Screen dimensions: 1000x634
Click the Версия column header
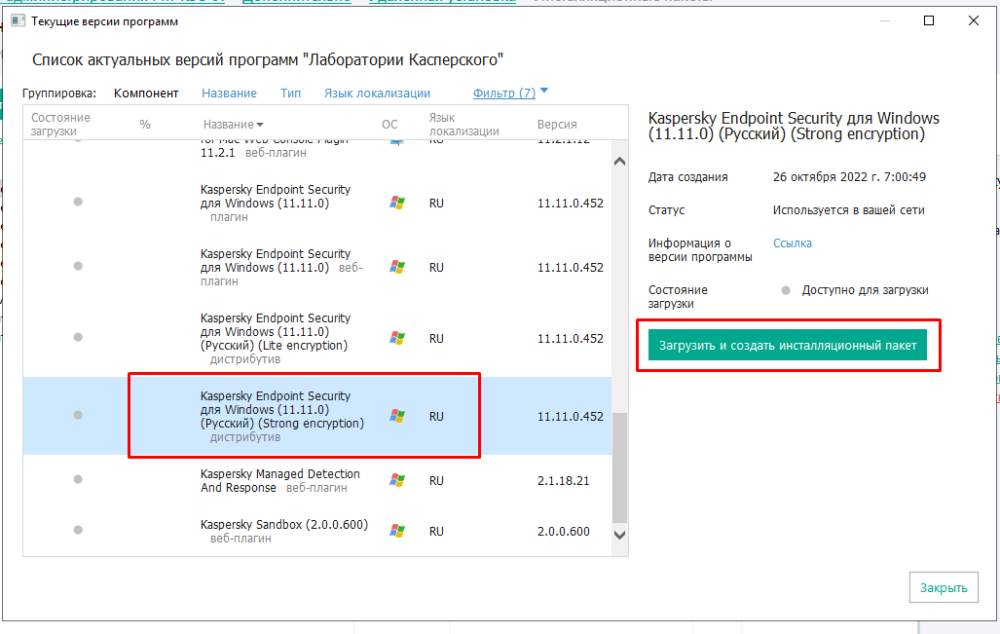click(x=557, y=124)
